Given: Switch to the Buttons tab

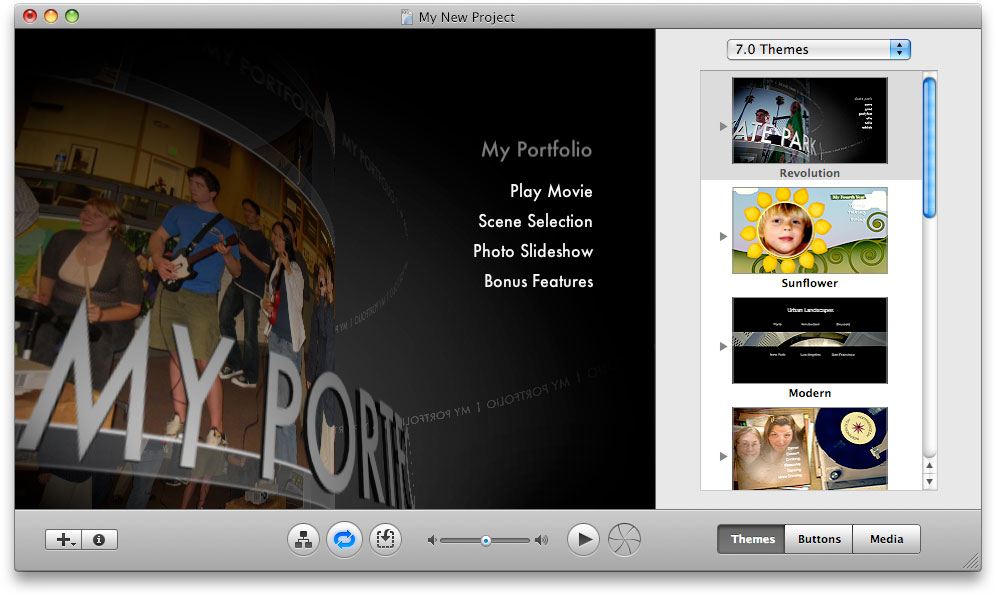Looking at the screenshot, I should (x=819, y=539).
